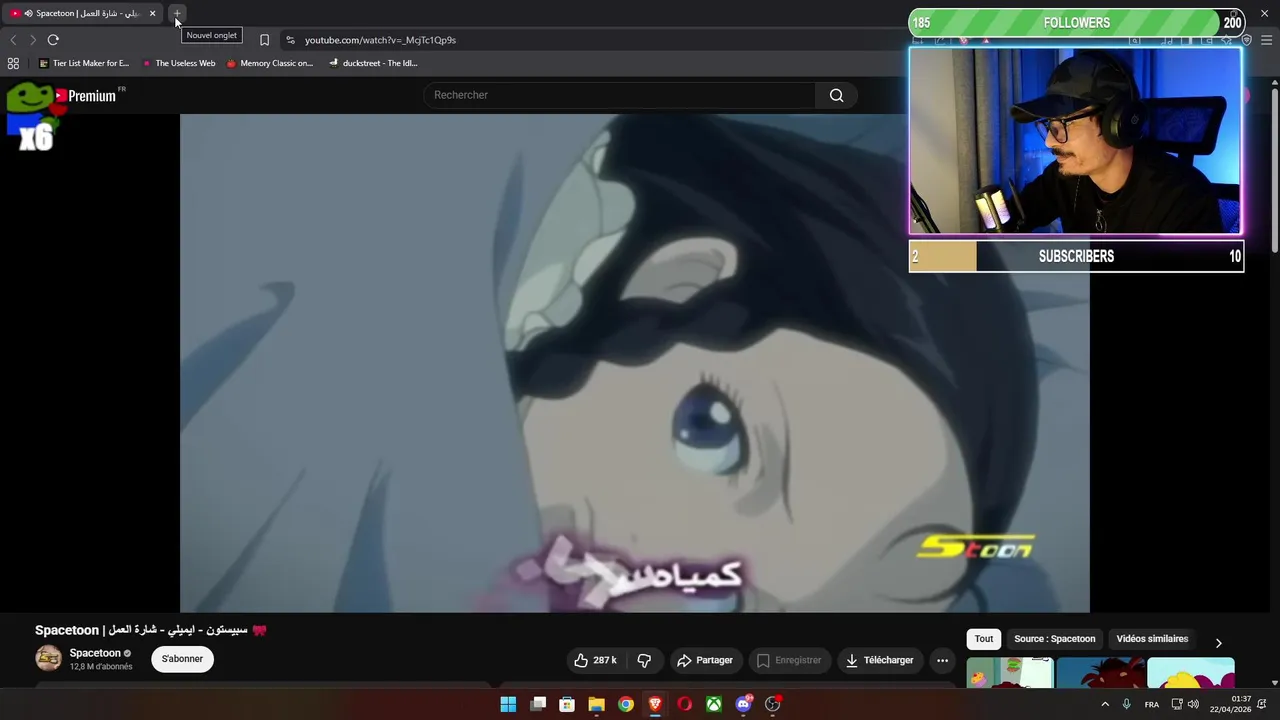Click on the video player frame
The image size is (1280, 720).
click(634, 363)
